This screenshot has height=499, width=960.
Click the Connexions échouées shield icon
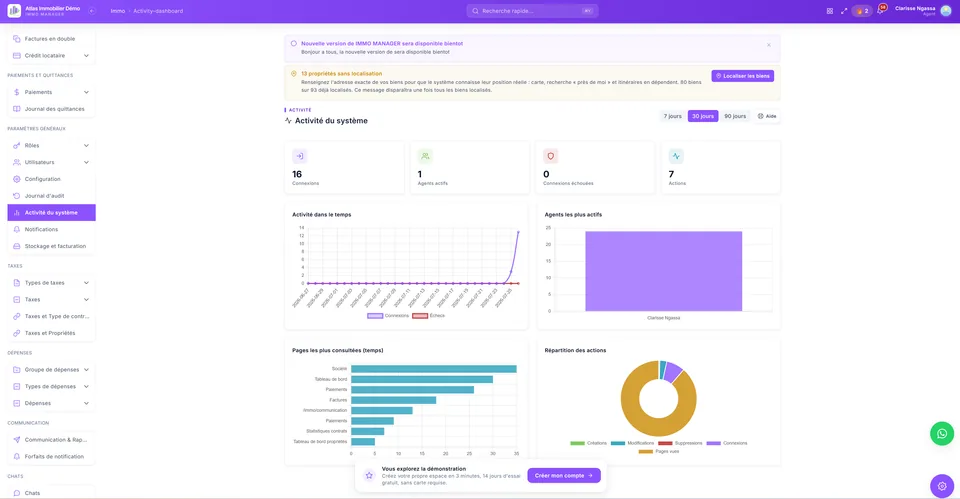(x=550, y=156)
